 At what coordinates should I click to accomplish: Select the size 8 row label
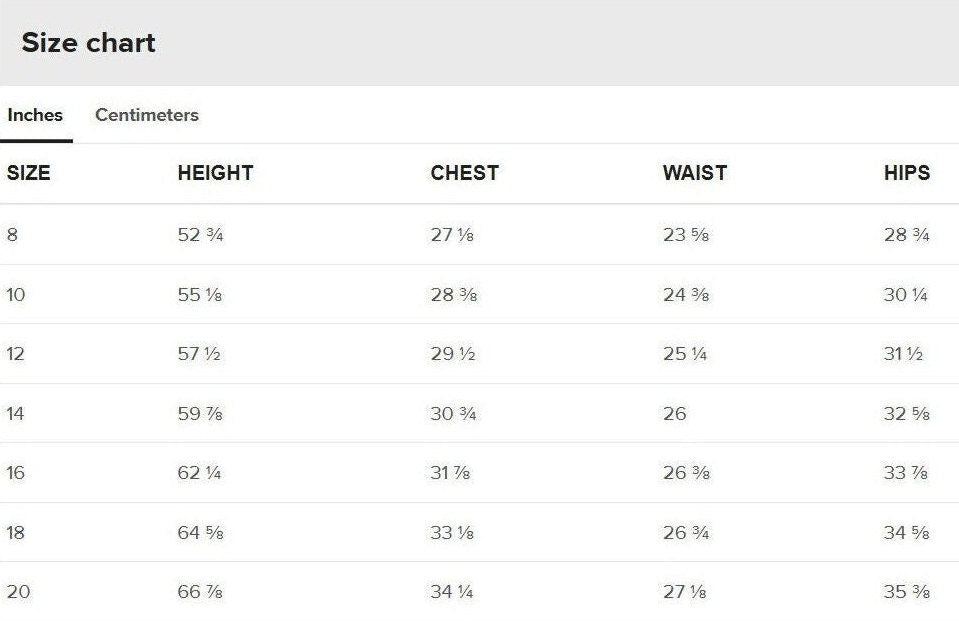click(12, 235)
